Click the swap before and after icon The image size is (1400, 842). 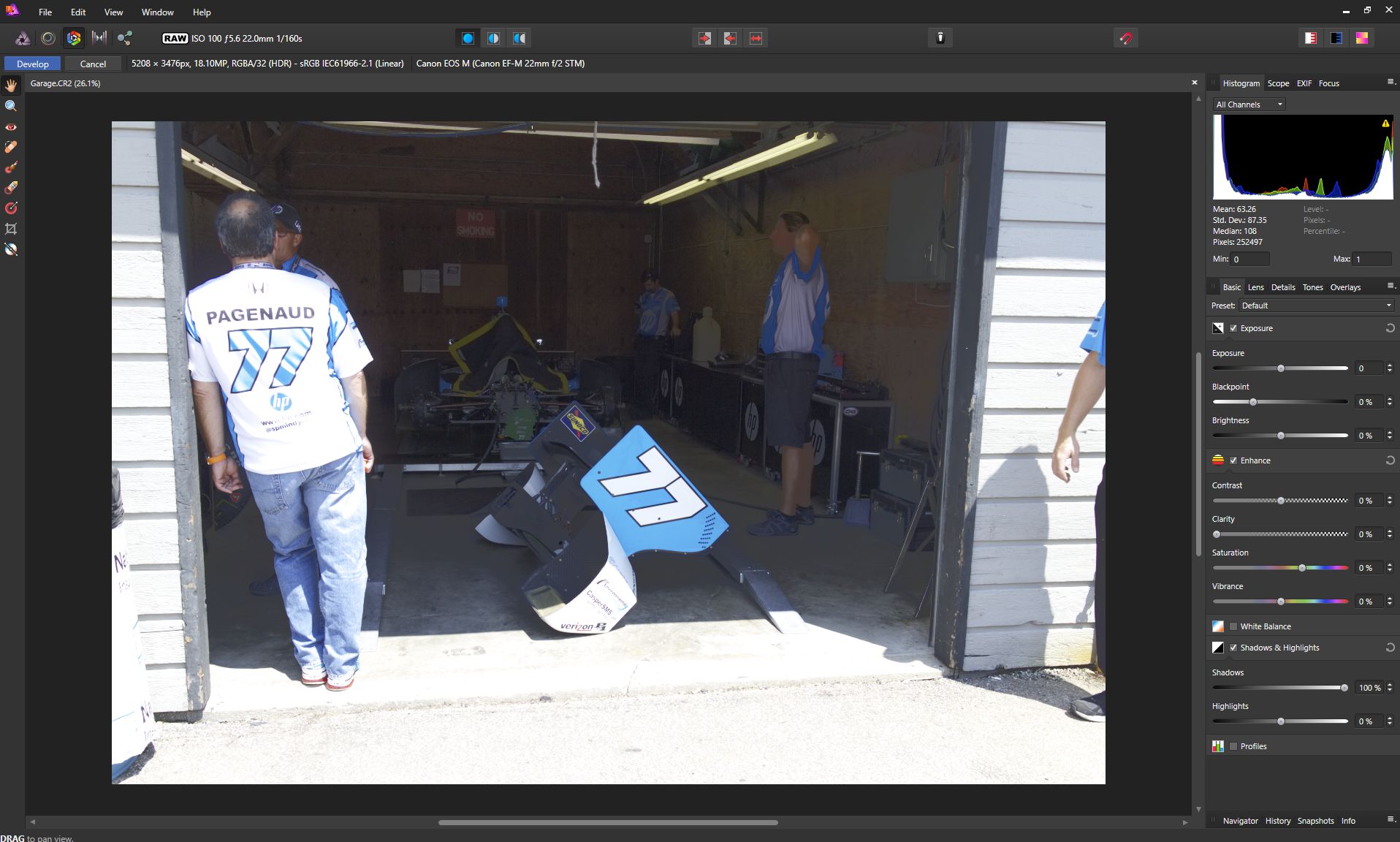(756, 38)
